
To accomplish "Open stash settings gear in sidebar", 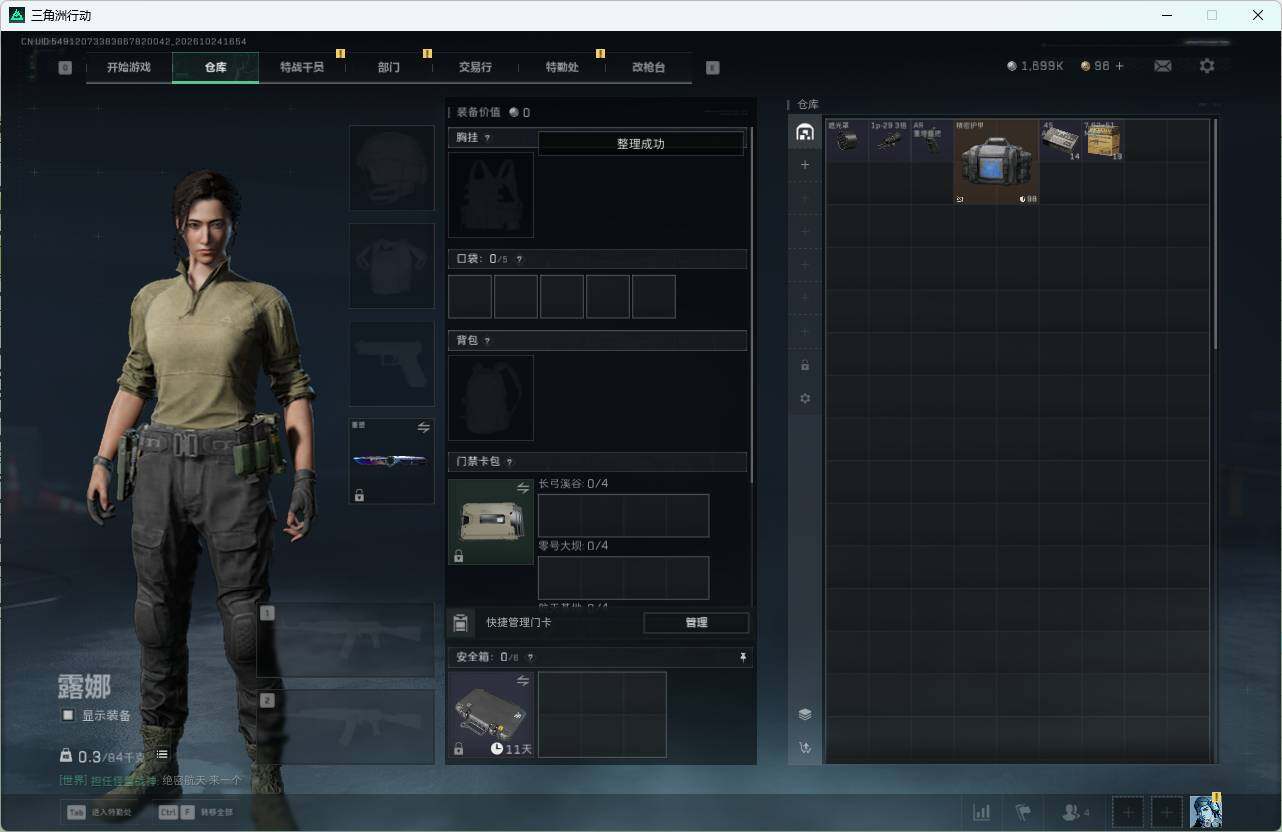I will [x=805, y=398].
